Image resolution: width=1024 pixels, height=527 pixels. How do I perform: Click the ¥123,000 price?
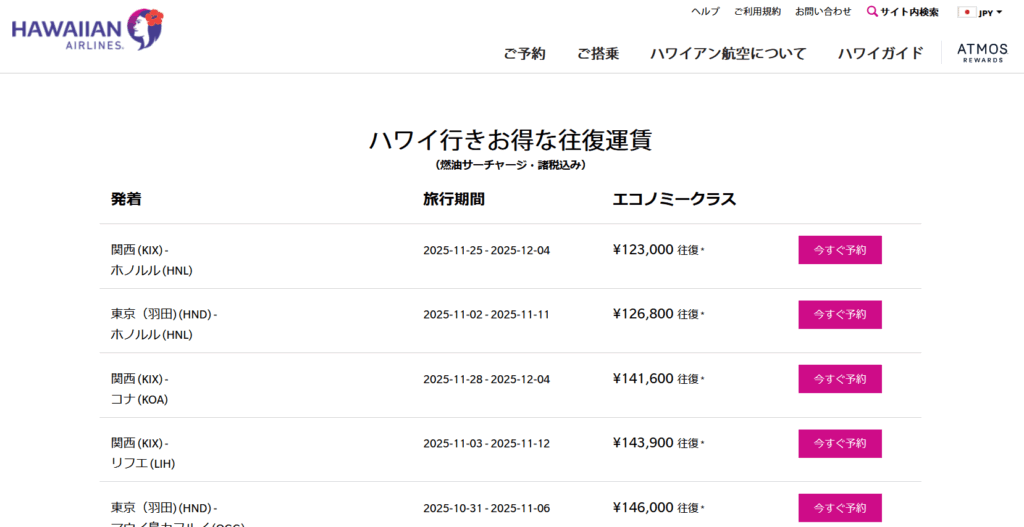(x=643, y=249)
